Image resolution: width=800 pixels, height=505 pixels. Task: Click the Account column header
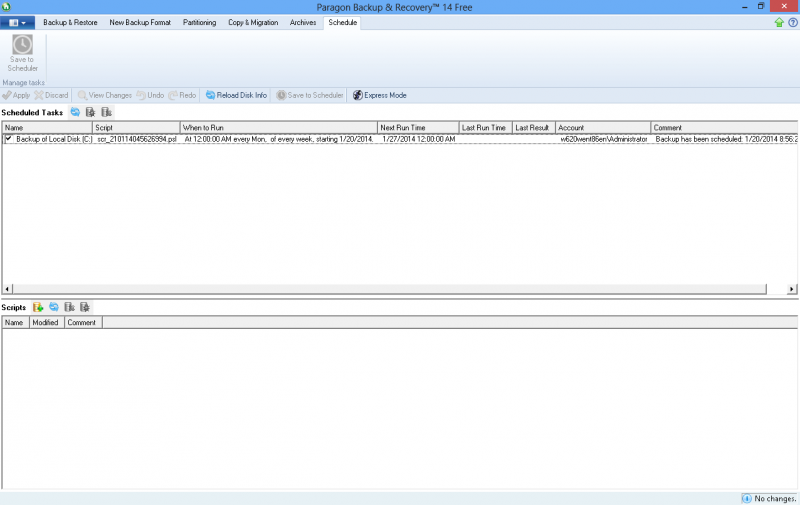603,128
